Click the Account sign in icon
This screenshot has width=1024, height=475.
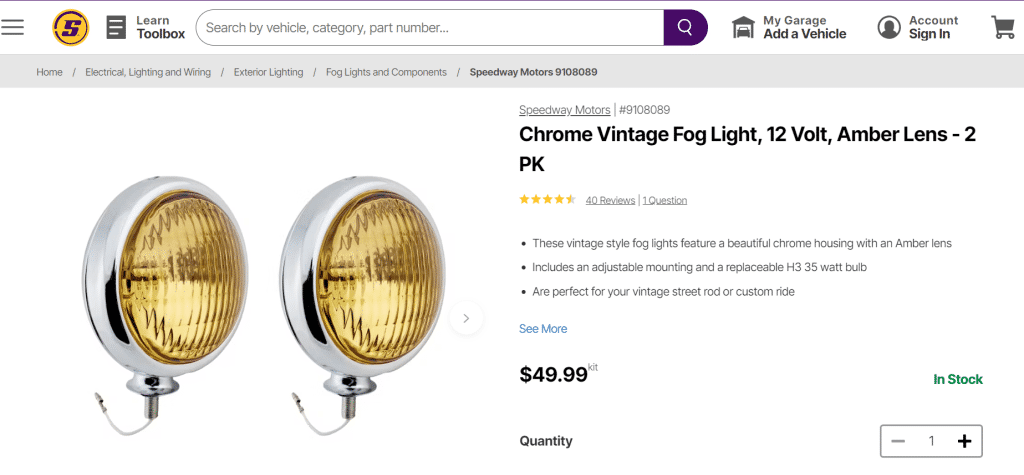point(889,27)
